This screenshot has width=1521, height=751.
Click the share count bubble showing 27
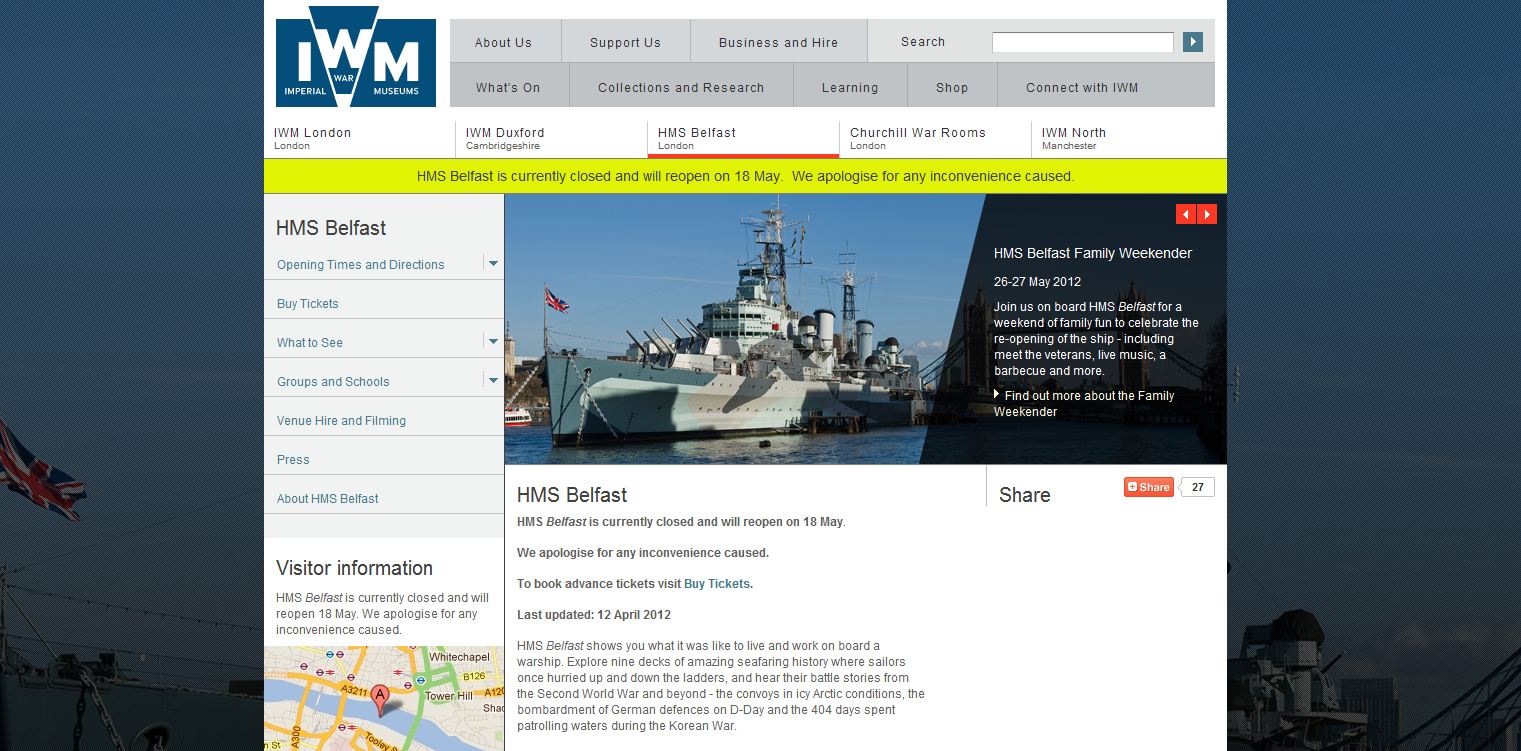pos(1198,487)
